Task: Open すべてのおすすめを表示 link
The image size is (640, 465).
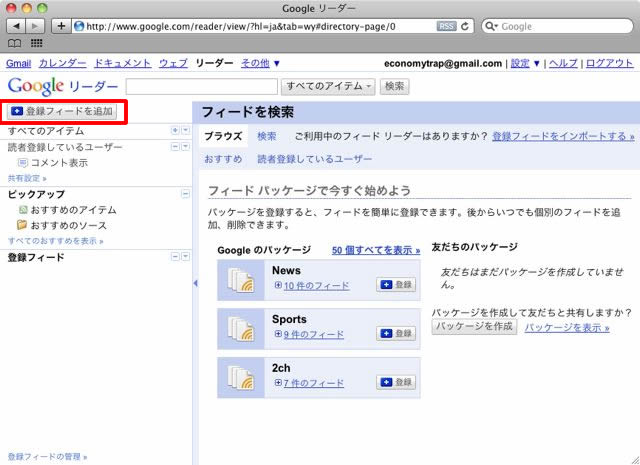Action: click(x=56, y=241)
